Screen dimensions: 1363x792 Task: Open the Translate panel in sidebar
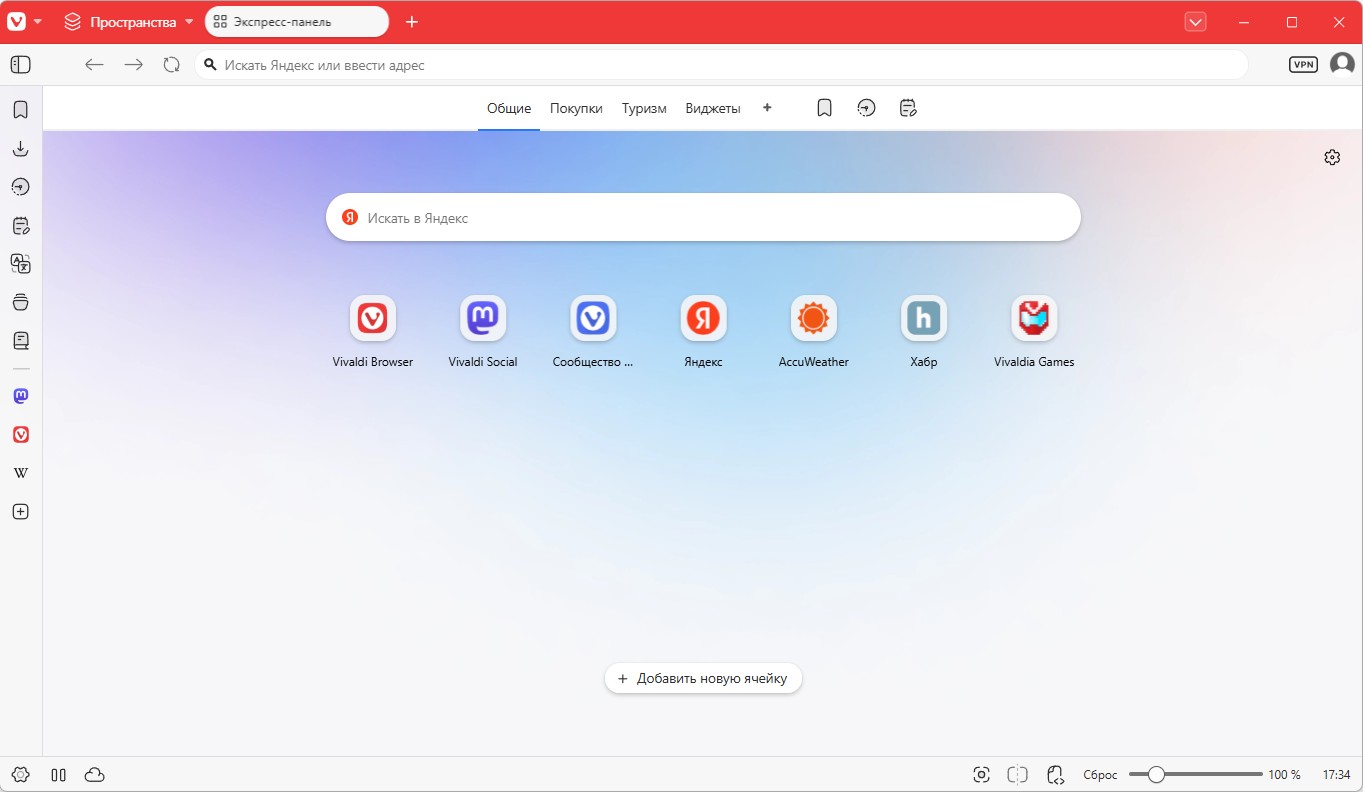[20, 264]
